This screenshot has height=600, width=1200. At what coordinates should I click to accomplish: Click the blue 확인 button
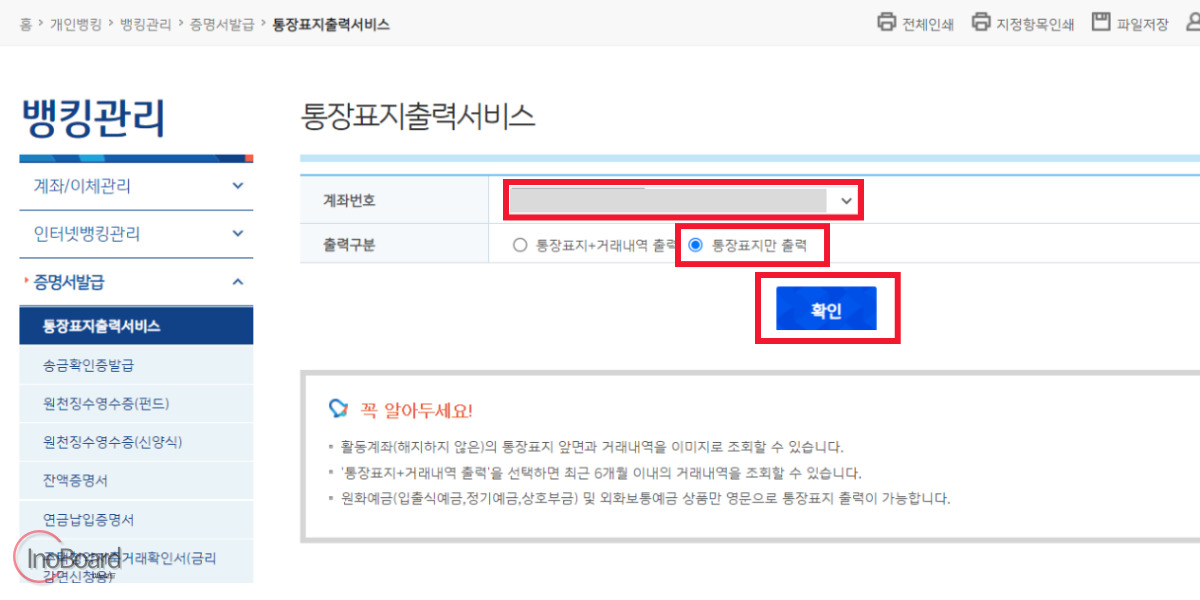(826, 309)
